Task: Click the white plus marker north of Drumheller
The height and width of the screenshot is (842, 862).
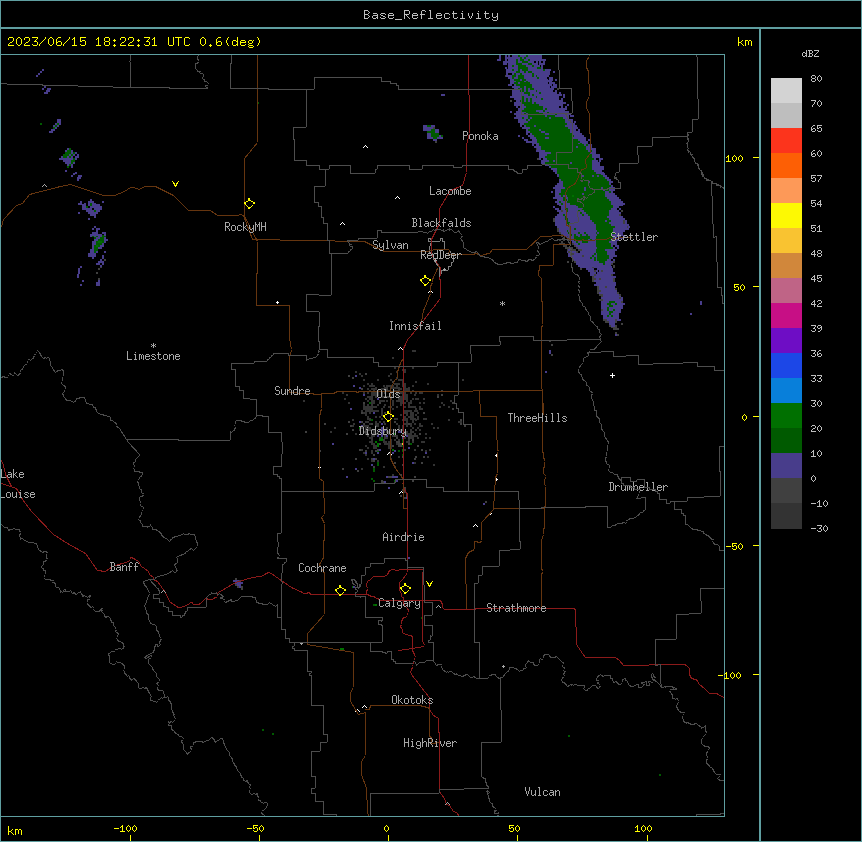Action: tap(612, 375)
